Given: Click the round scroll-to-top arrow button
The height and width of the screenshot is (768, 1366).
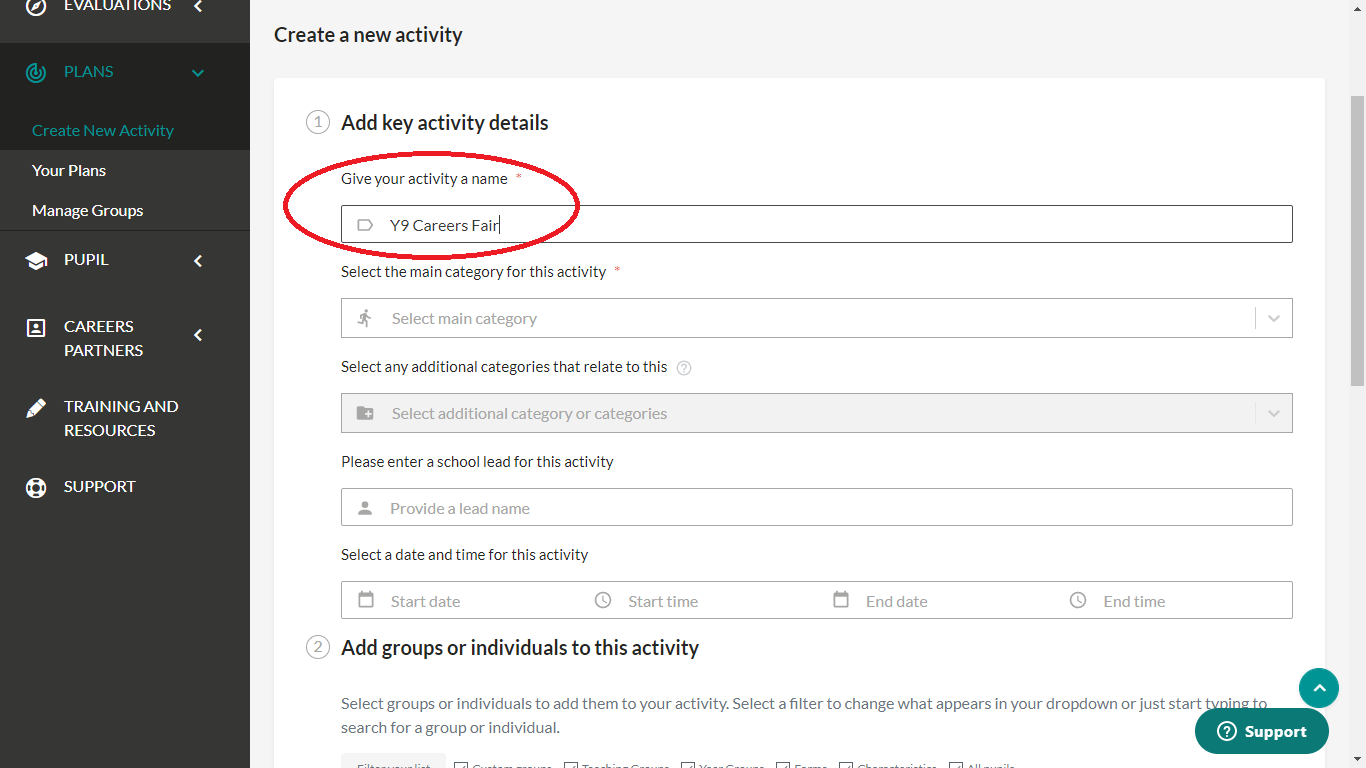Looking at the screenshot, I should point(1318,688).
